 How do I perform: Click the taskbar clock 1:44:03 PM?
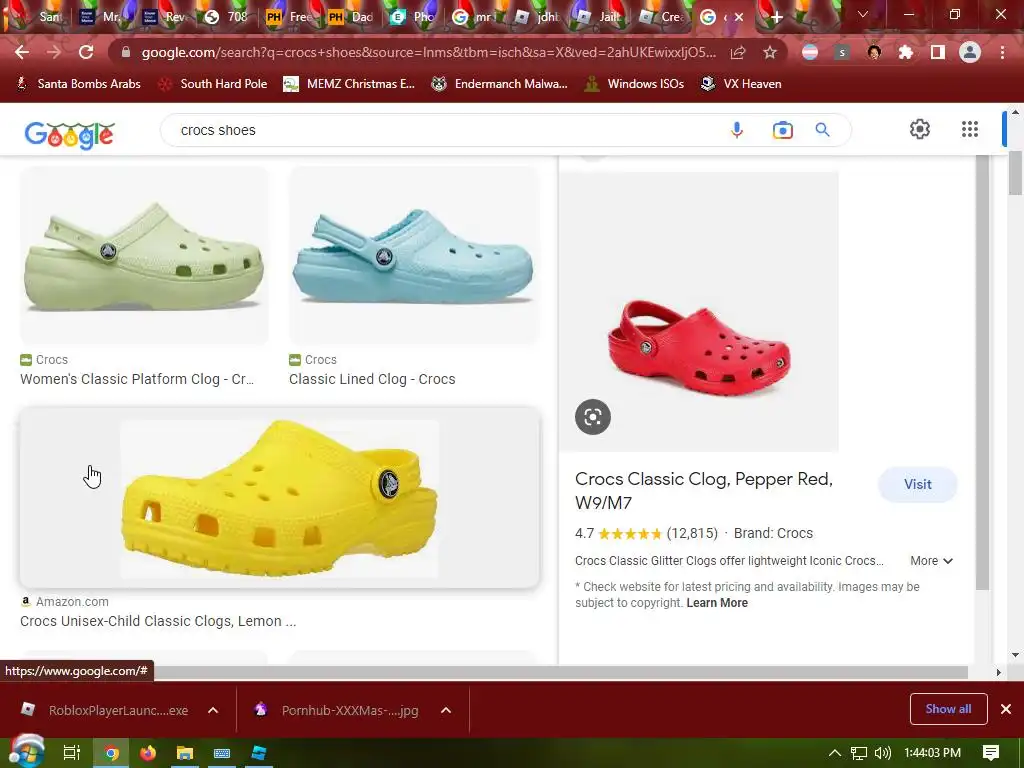pos(933,753)
